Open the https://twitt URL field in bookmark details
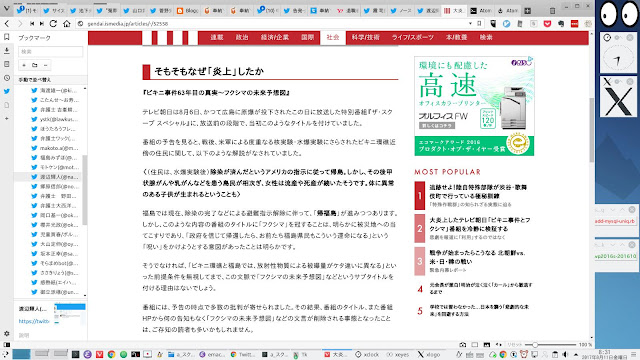The width and height of the screenshot is (640, 360). 34,321
